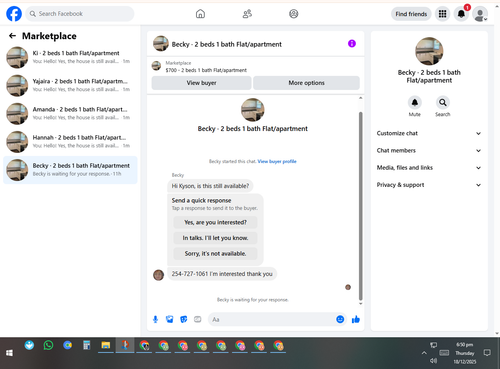Open the Amanda conversation
Viewport: 500px width, 369px height.
coord(70,113)
